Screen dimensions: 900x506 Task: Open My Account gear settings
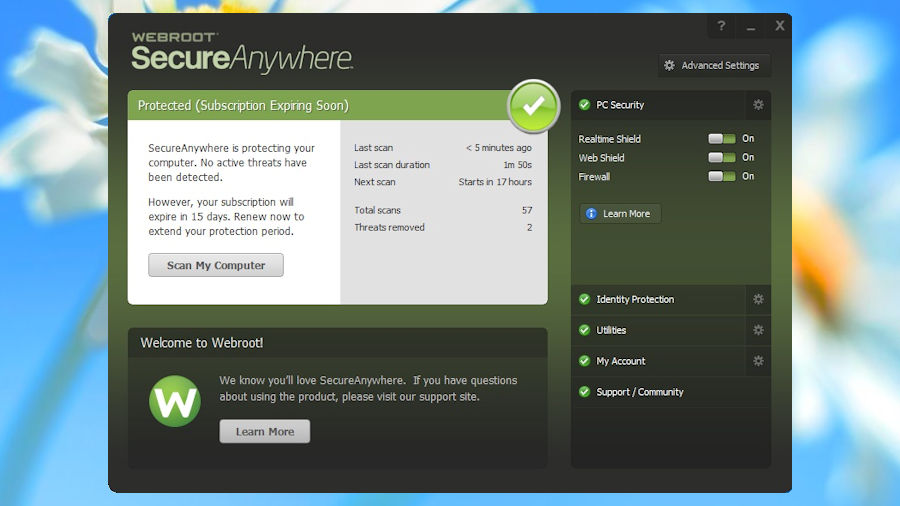pyautogui.click(x=758, y=361)
